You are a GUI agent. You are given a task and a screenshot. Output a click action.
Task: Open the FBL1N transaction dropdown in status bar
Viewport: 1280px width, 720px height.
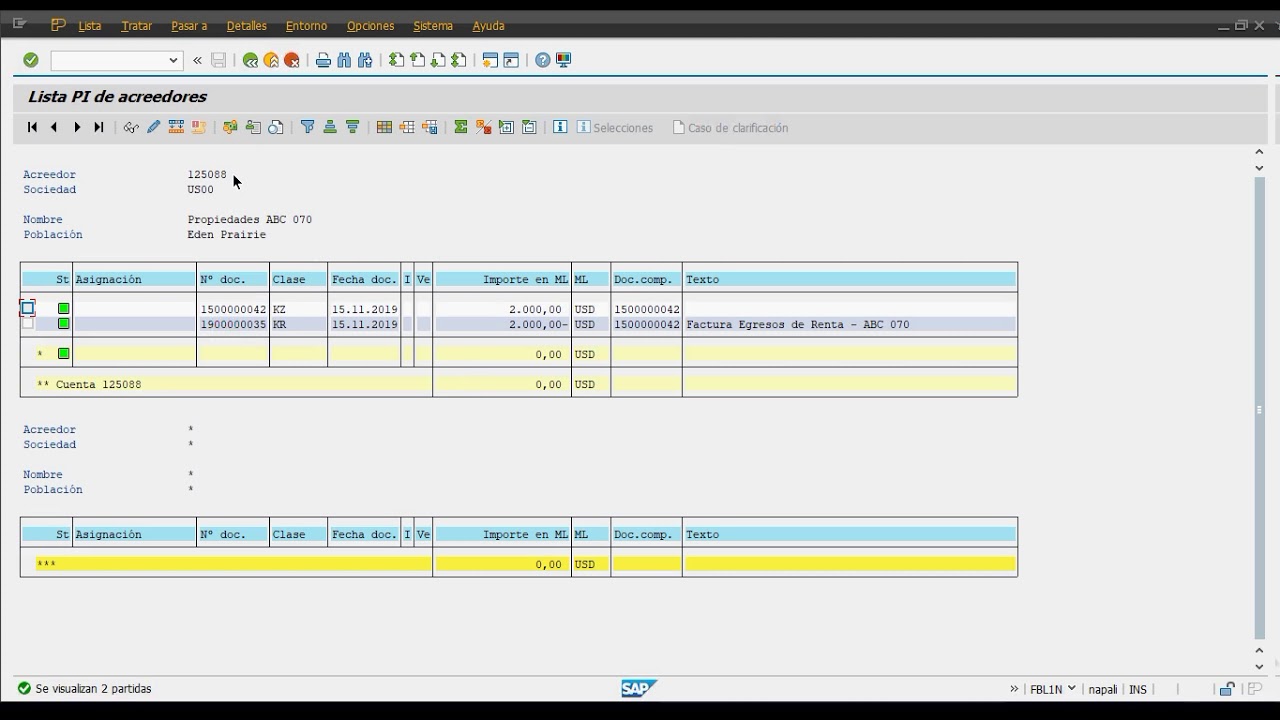(1071, 688)
